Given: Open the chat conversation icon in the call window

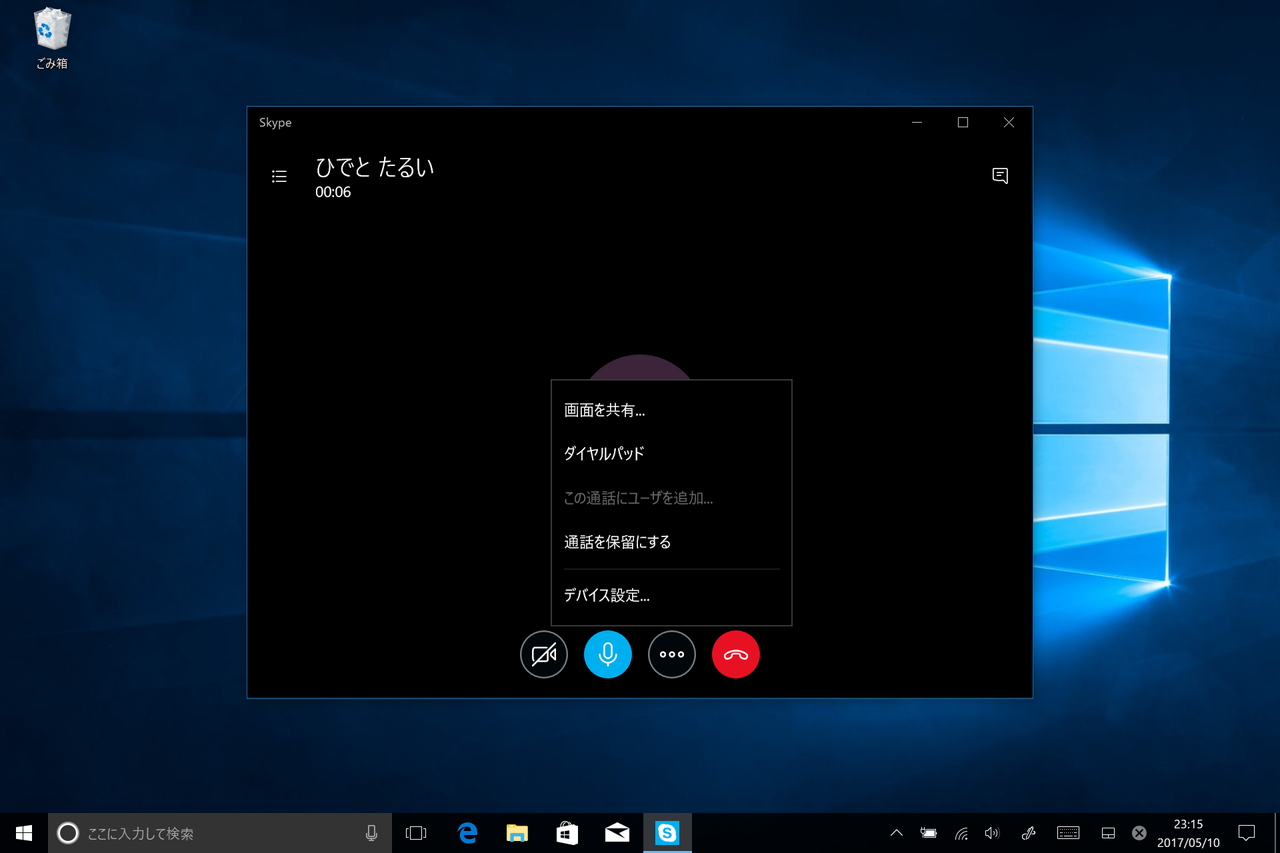Looking at the screenshot, I should tap(999, 175).
